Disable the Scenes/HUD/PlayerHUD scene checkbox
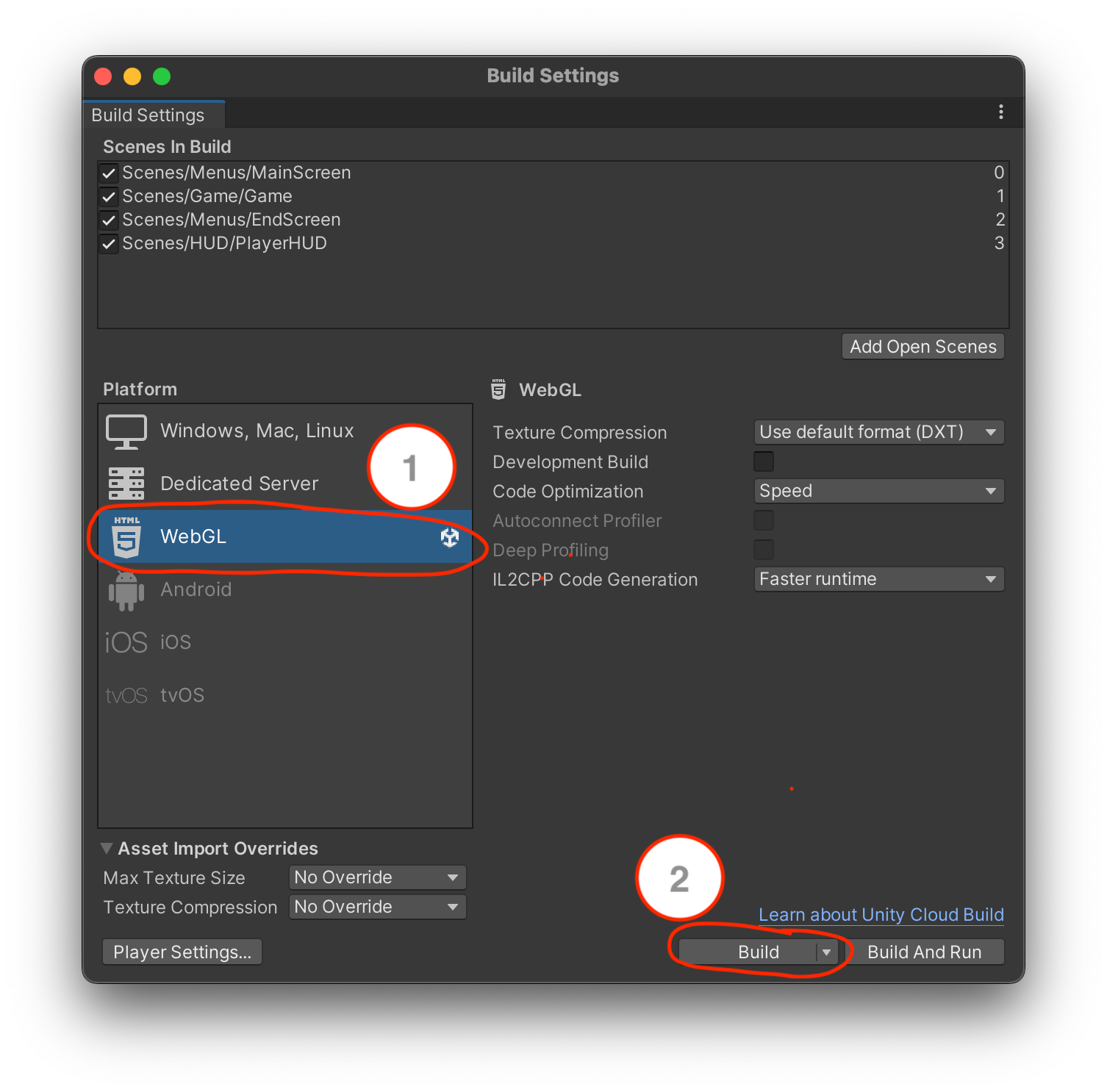 pyautogui.click(x=109, y=244)
